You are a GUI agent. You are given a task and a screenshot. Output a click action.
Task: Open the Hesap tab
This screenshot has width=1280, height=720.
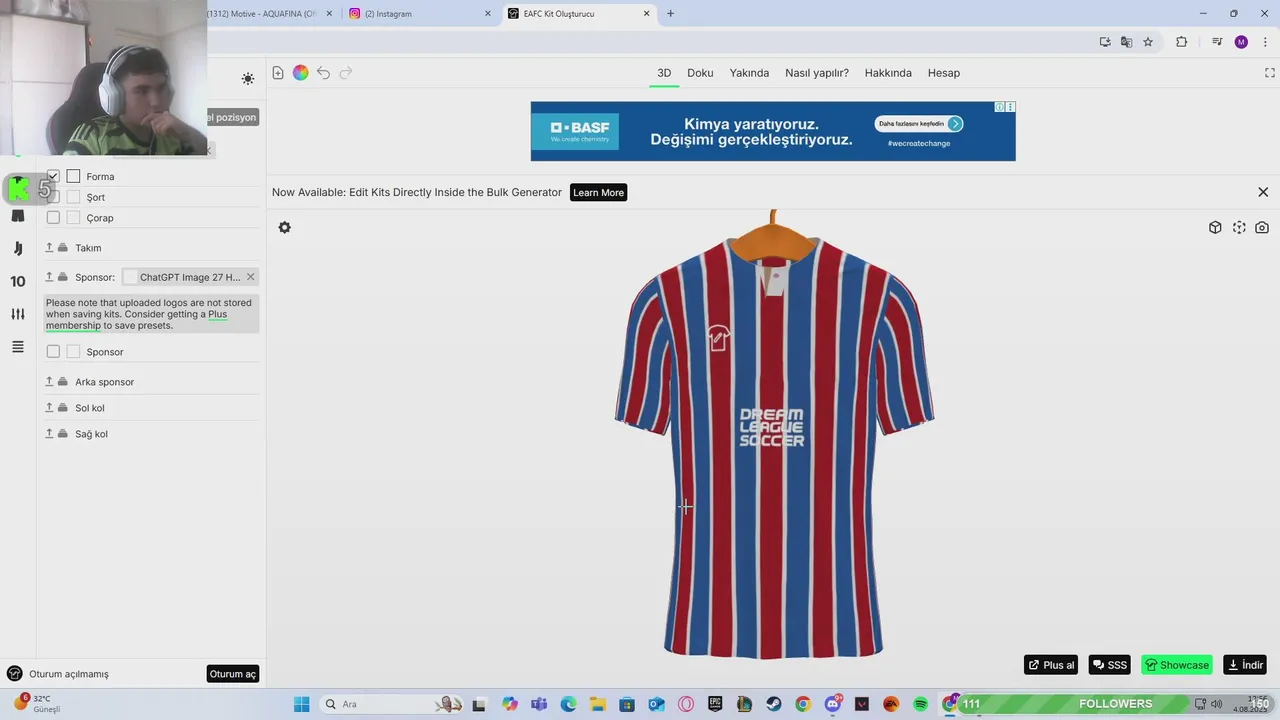pos(943,73)
